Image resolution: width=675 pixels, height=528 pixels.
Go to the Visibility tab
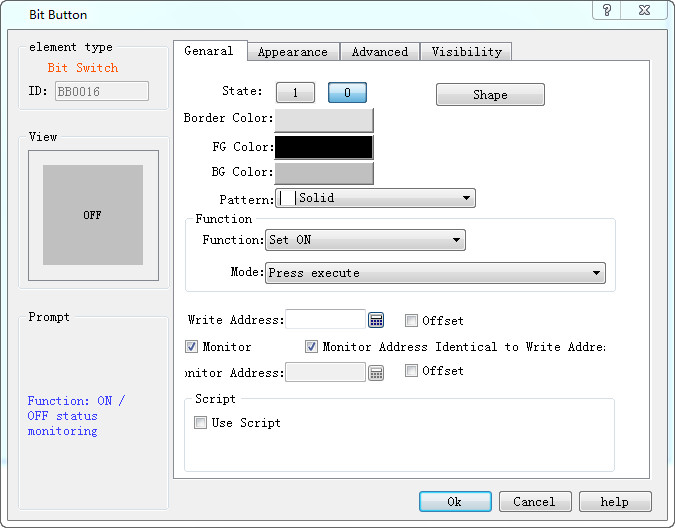click(466, 52)
